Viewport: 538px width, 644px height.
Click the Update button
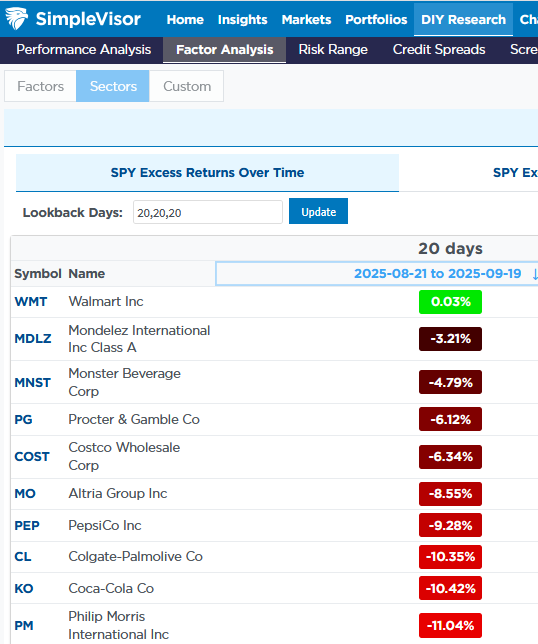[x=318, y=212]
